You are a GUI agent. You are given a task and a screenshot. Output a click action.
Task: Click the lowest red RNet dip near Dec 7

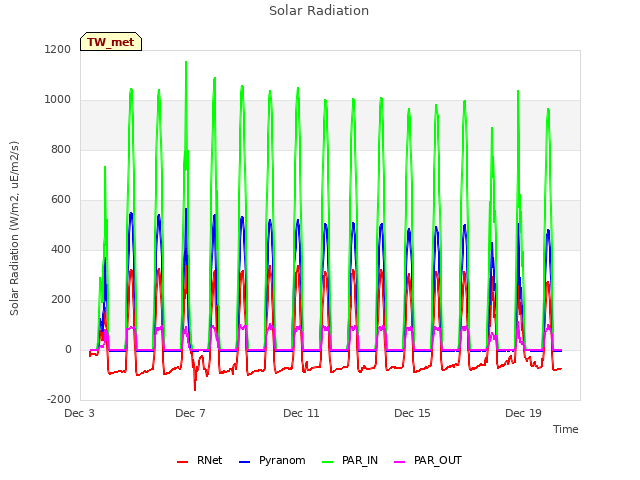tap(195, 389)
